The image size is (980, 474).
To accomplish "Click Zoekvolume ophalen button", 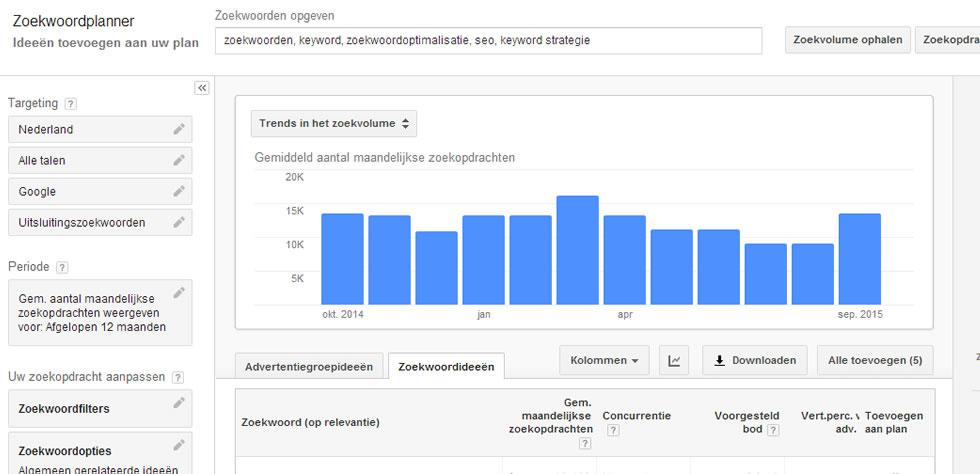I will 848,40.
